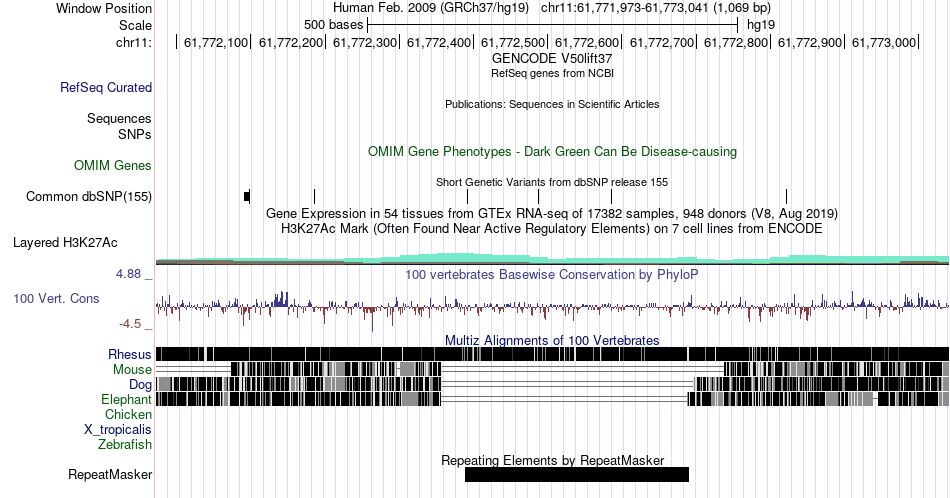The height and width of the screenshot is (498, 950).
Task: Click the 100 Vert. Cons track label
Action: pyautogui.click(x=56, y=298)
